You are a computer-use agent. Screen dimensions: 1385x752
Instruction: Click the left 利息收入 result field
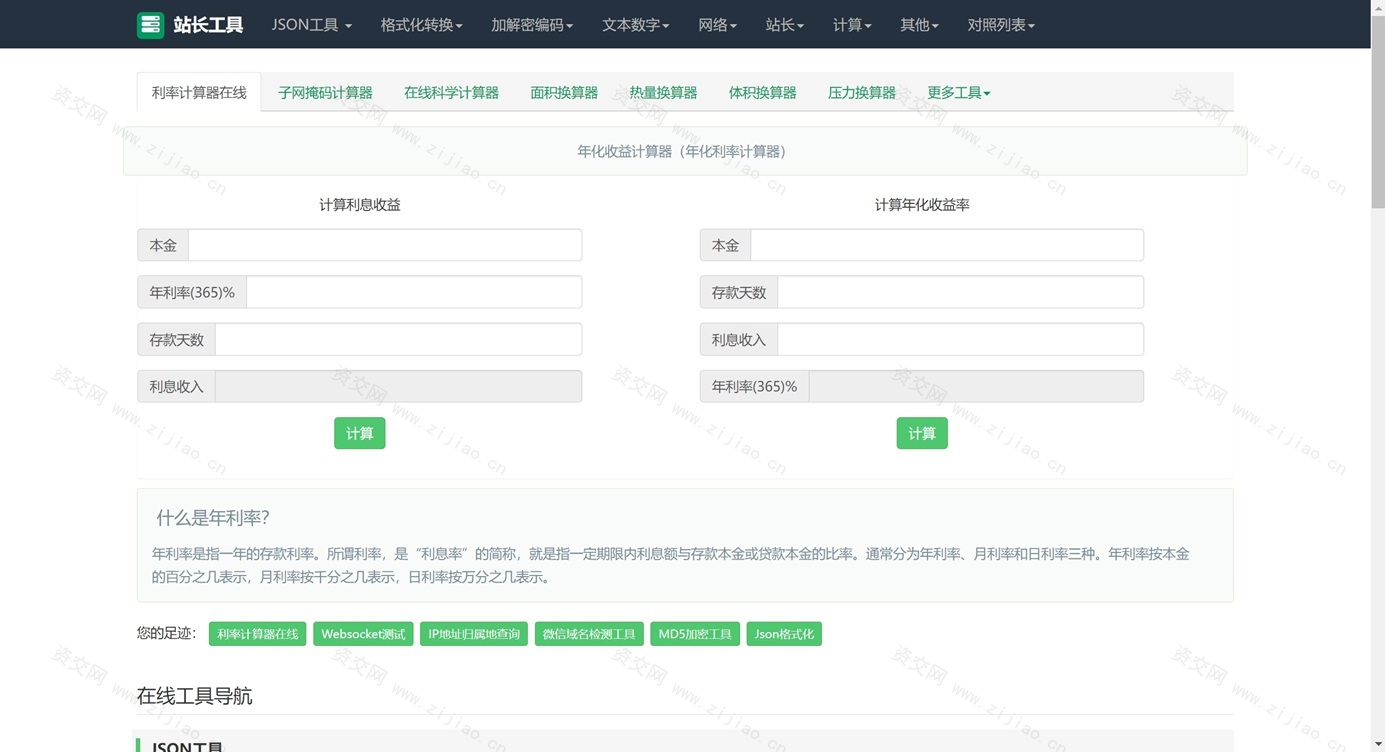[x=398, y=386]
